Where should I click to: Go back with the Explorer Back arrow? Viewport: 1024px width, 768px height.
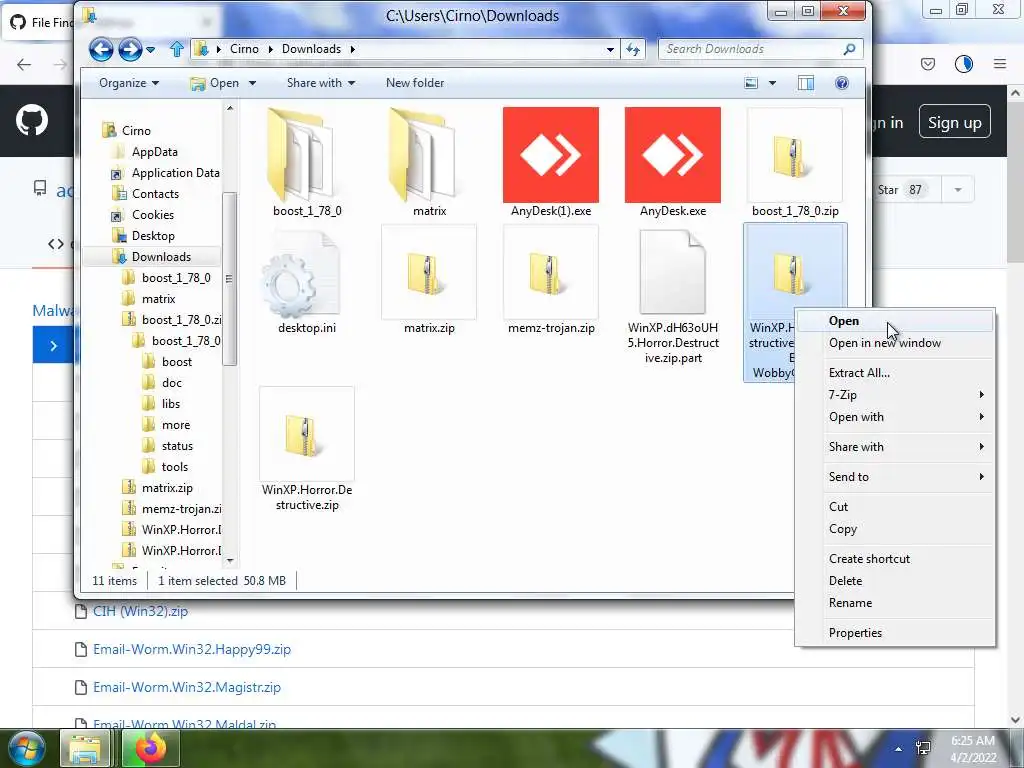click(x=101, y=49)
